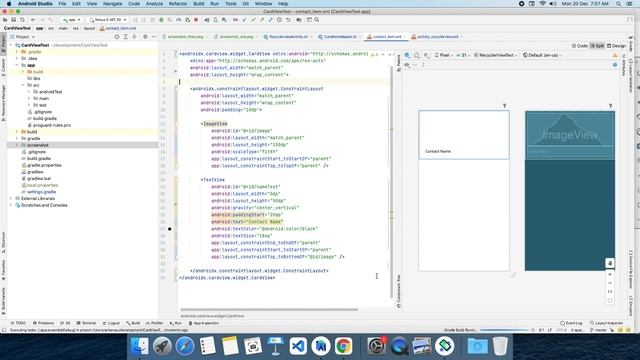Open the Logcat tool window

click(x=111, y=323)
